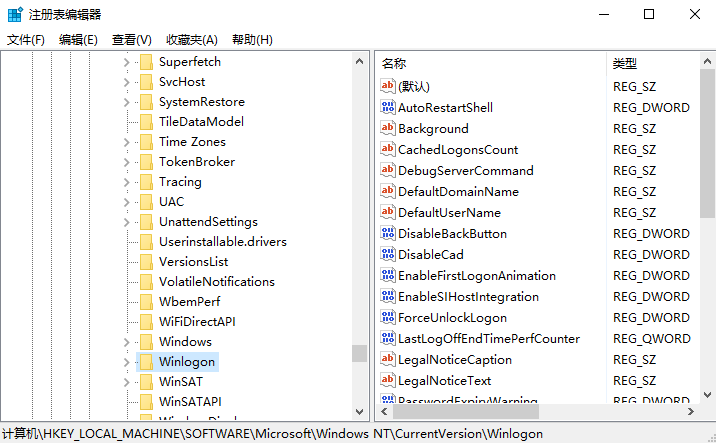Click the value list vertical scrollbar thumb
This screenshot has height=443, width=716.
707,143
